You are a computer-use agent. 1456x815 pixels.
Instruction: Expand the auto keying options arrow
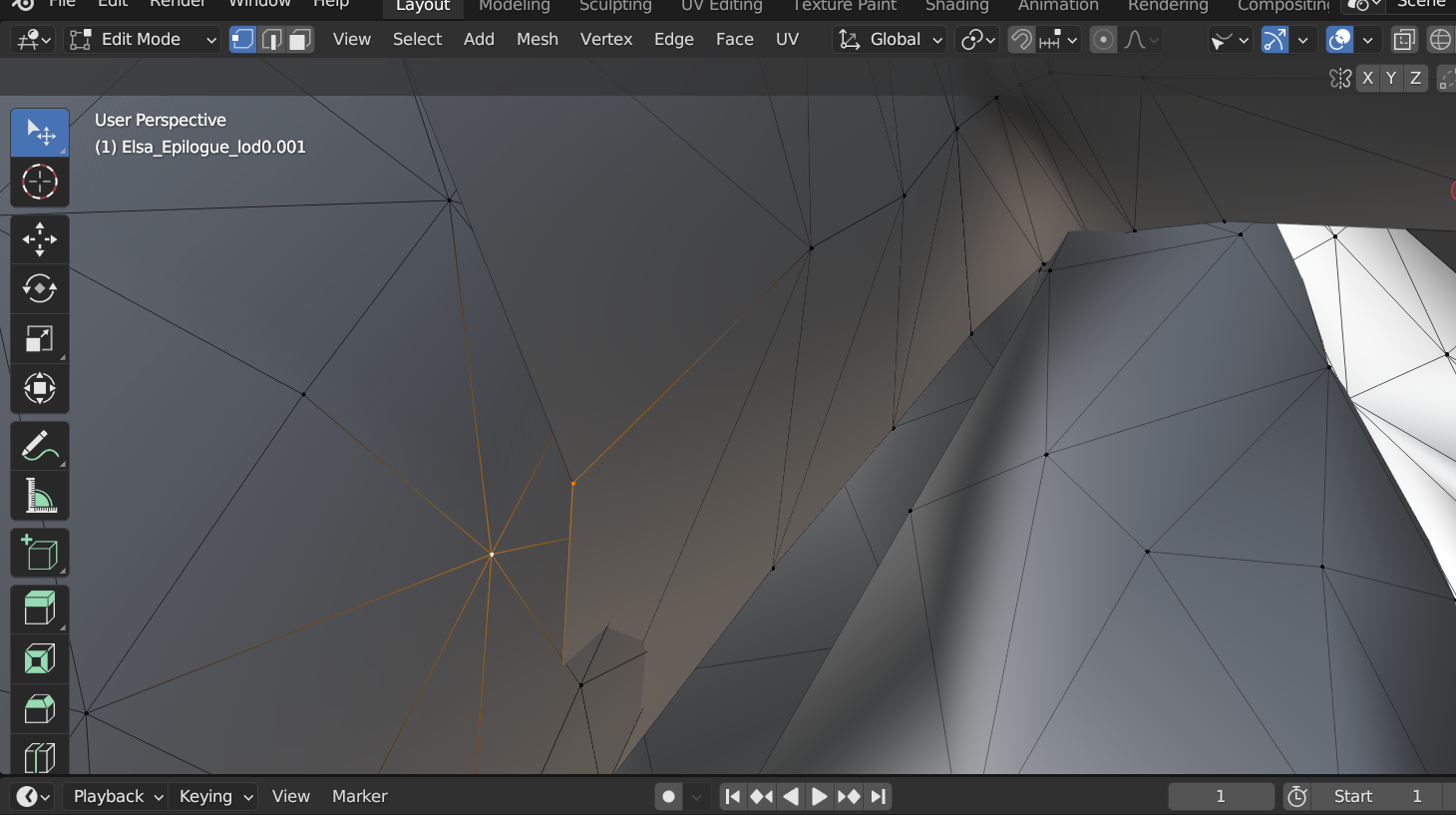(697, 796)
